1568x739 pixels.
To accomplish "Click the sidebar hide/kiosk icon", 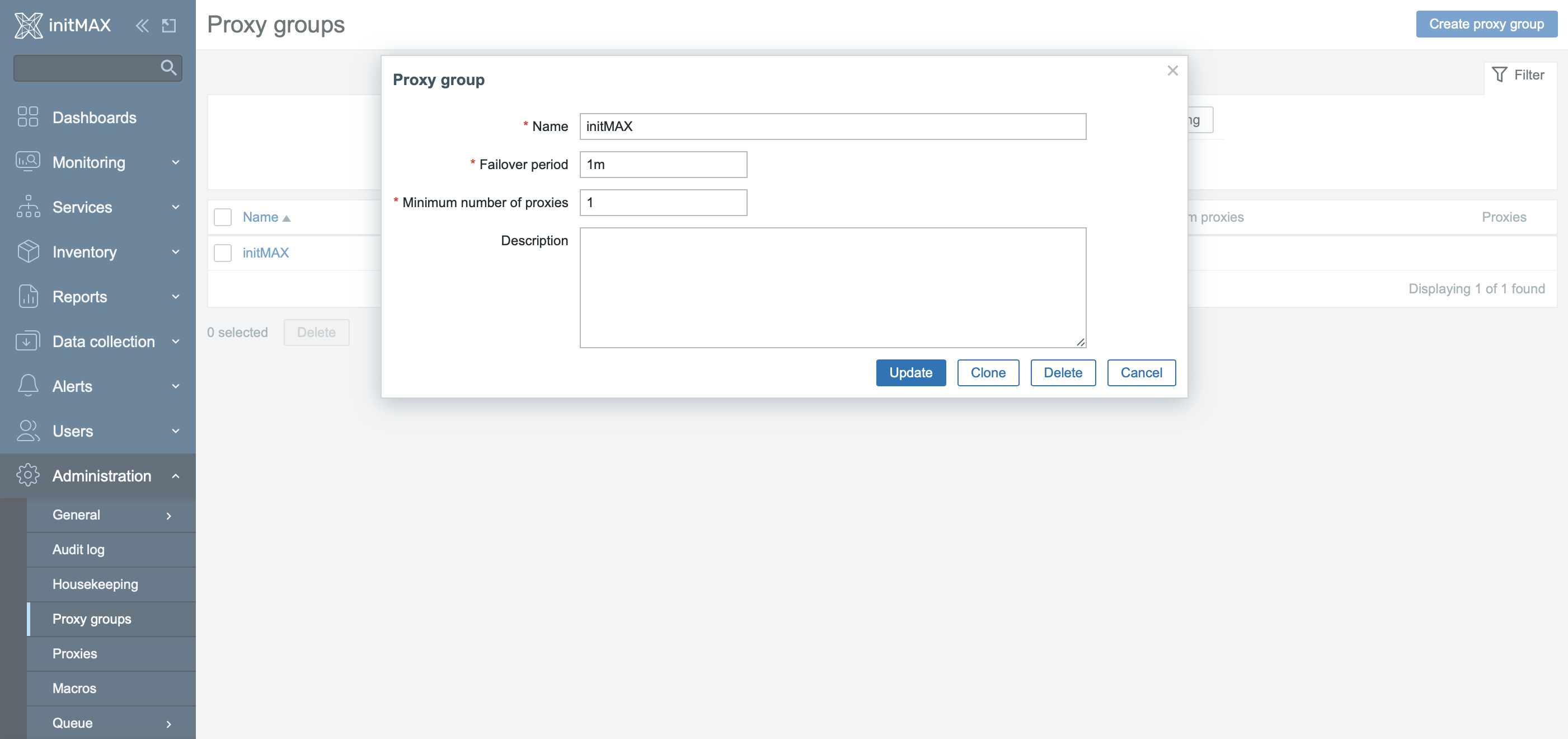I will pos(168,26).
